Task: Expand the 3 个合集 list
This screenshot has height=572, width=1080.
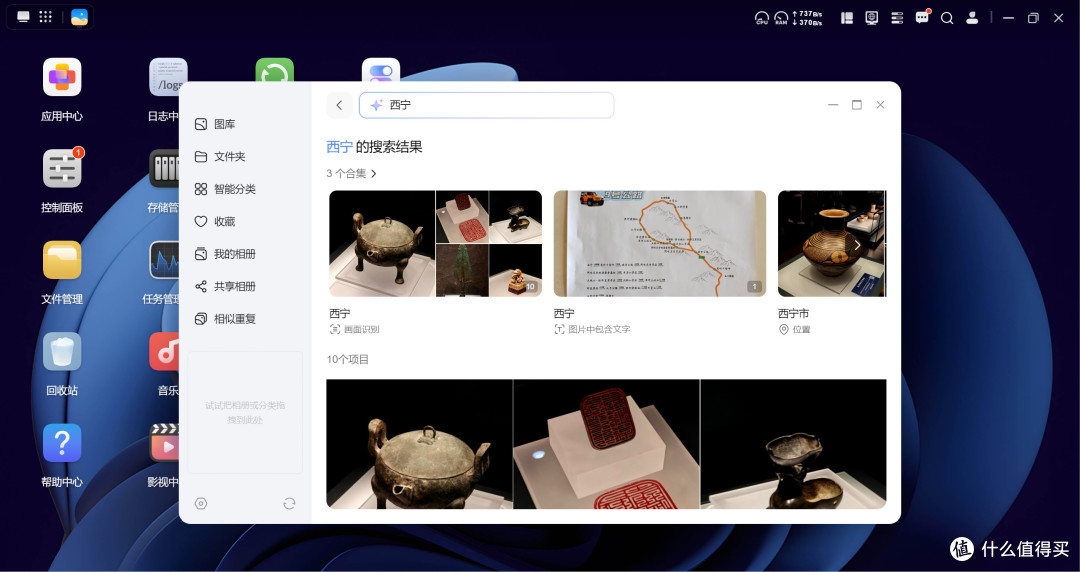Action: click(352, 174)
